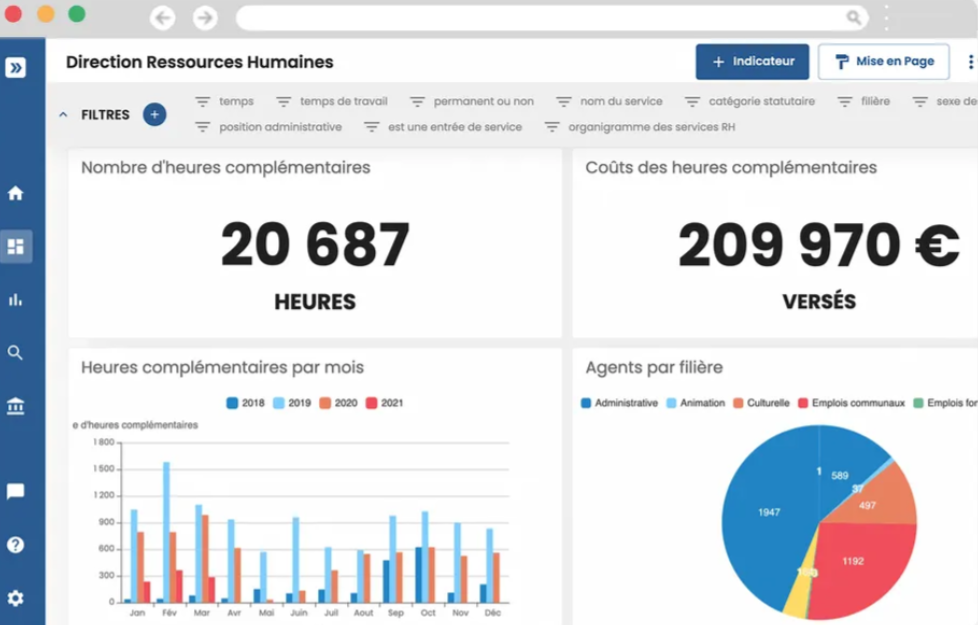Viewport: 978px width, 625px height.
Task: Open the 'temps de travail' filter
Action: pyautogui.click(x=332, y=101)
